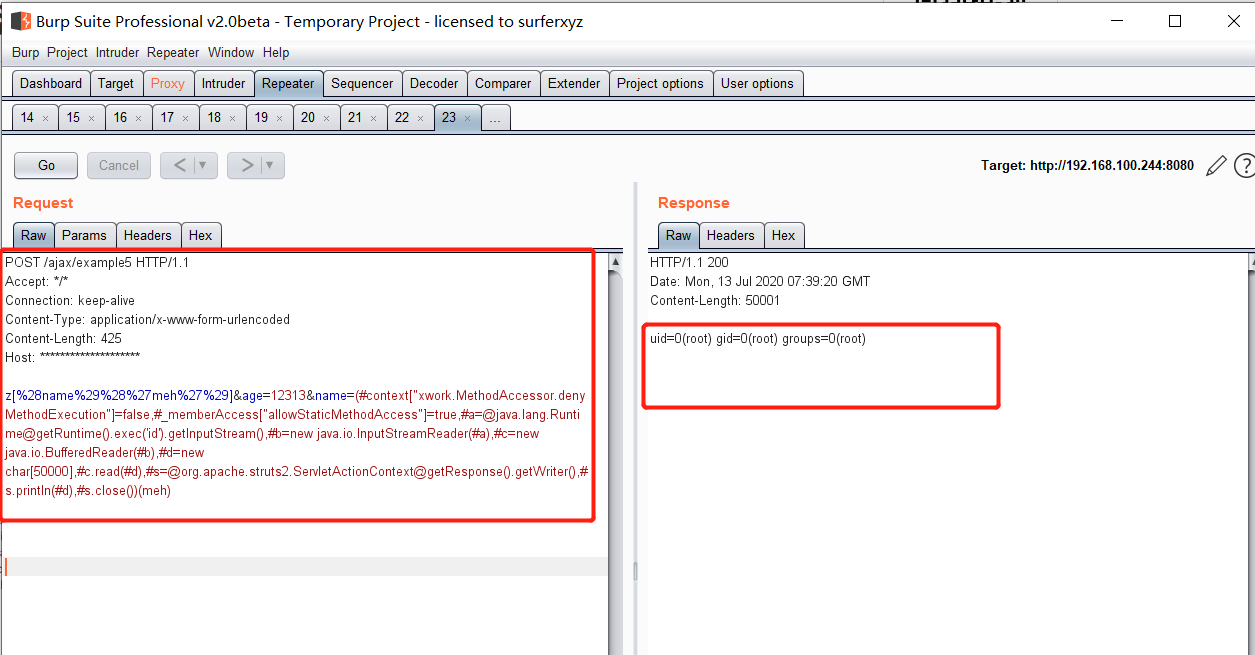Click the POST /ajax/example5 request line
The width and height of the screenshot is (1255, 655).
pos(97,263)
